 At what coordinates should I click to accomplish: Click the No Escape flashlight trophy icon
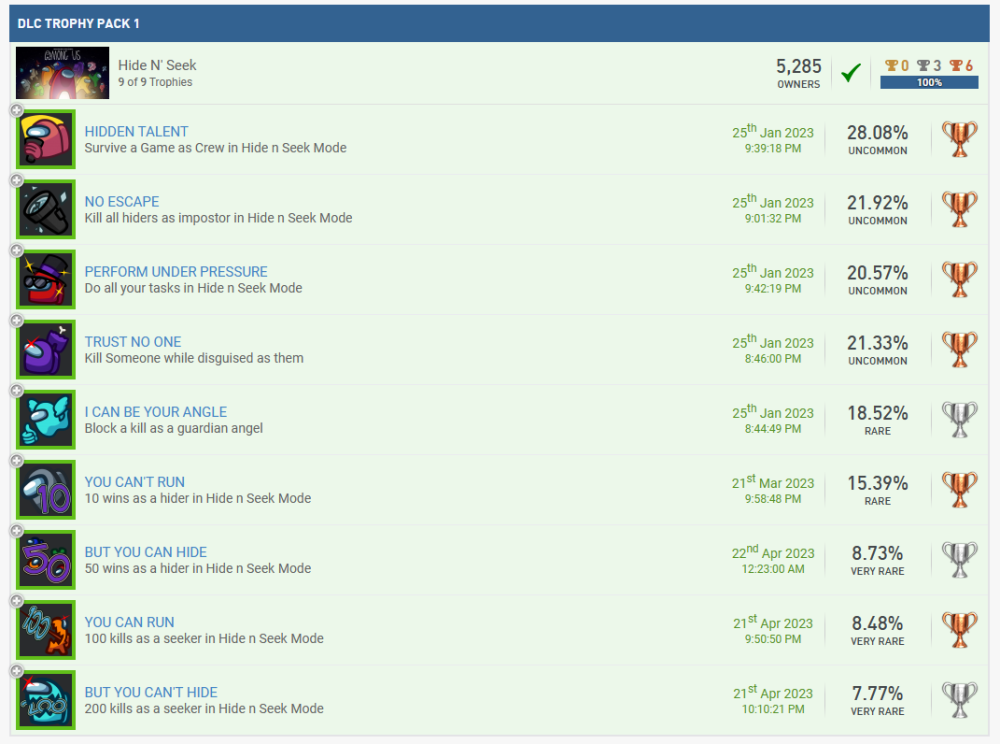tap(47, 210)
